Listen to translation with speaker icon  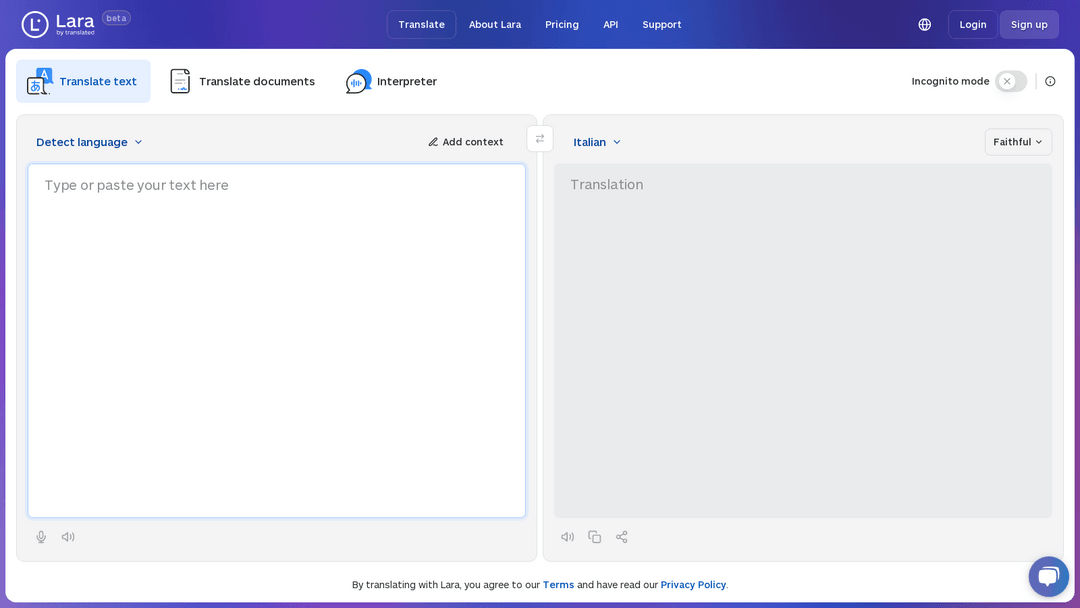tap(568, 537)
